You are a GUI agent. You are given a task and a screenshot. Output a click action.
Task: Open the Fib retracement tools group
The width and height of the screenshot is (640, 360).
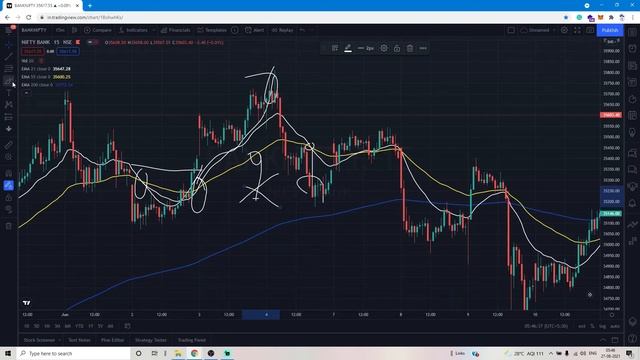[9, 69]
